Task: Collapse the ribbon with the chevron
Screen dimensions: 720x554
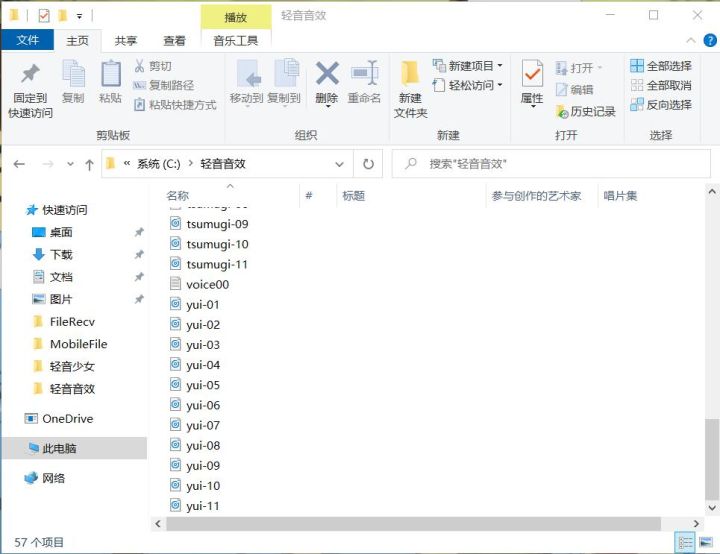Action: coord(690,41)
